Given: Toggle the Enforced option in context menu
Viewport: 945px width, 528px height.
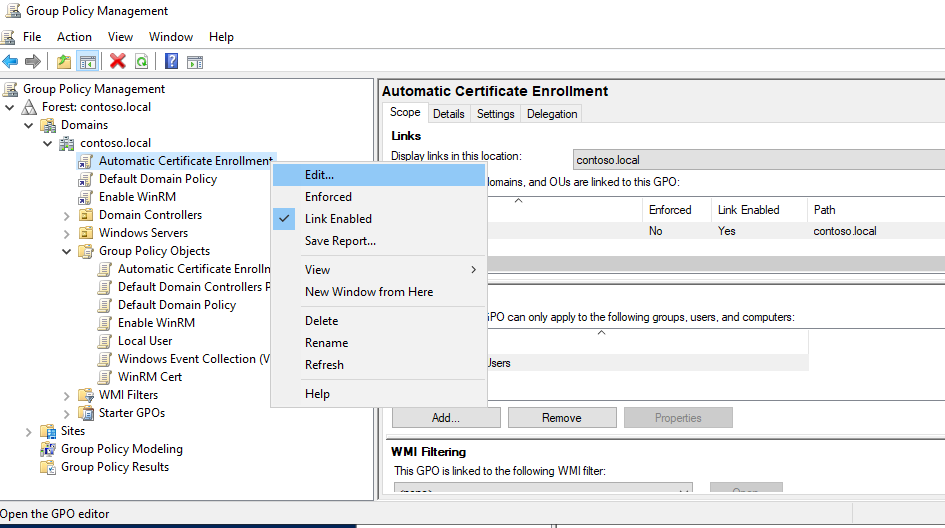Looking at the screenshot, I should [328, 197].
